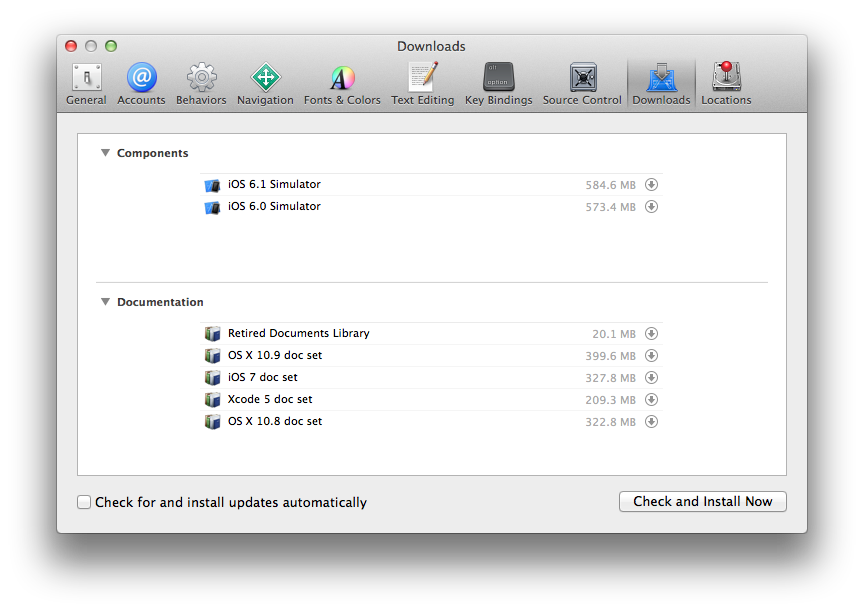The width and height of the screenshot is (864, 612).
Task: Click the OS X 10.8 doc set book icon
Action: pos(212,422)
